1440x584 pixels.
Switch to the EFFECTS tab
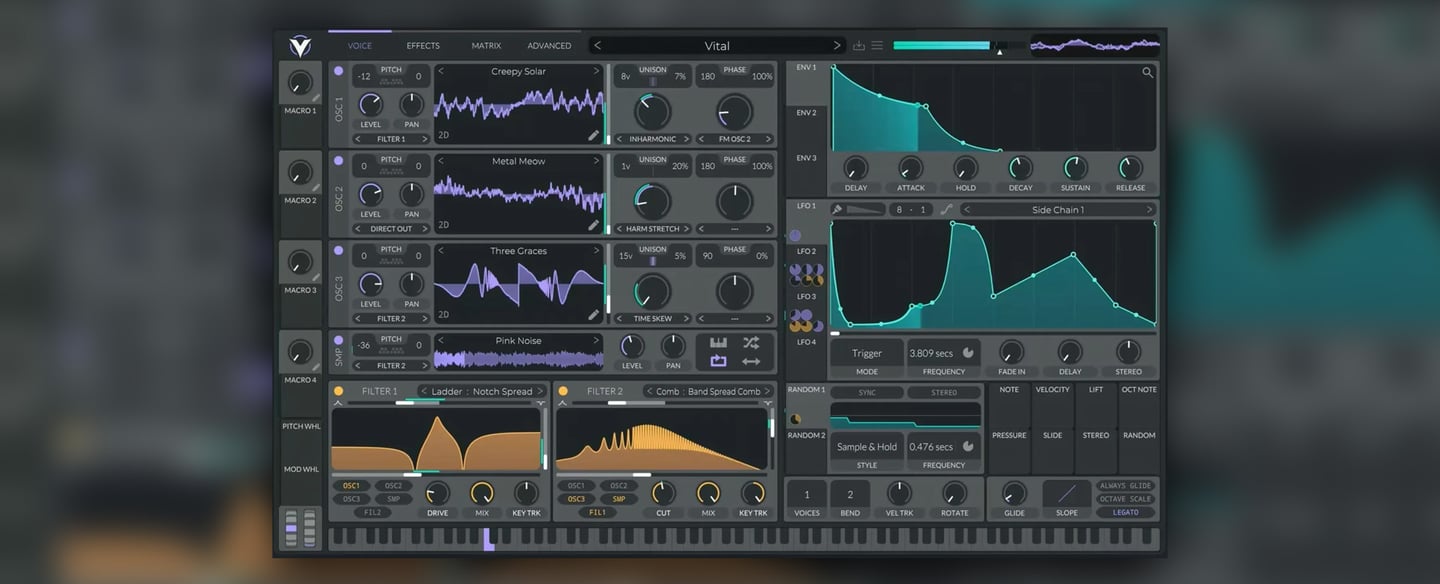[423, 46]
